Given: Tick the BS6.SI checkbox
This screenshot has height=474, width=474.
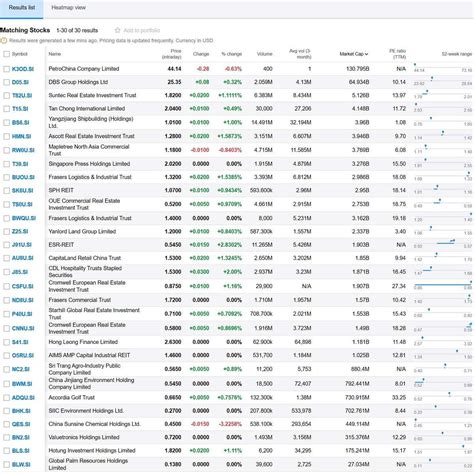Looking at the screenshot, I should click(6, 123).
